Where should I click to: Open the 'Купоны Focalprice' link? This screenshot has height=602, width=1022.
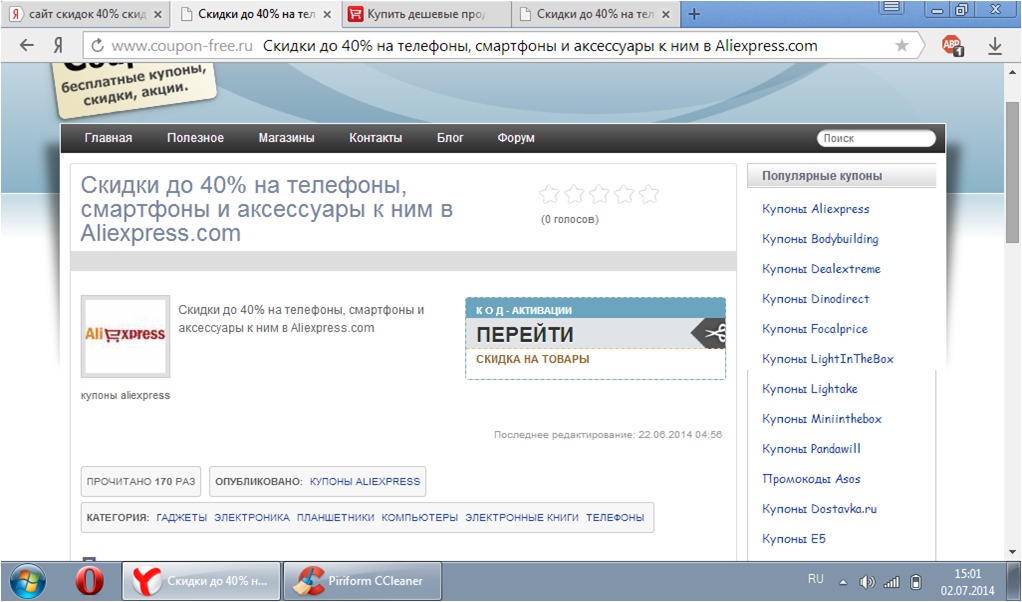click(815, 329)
